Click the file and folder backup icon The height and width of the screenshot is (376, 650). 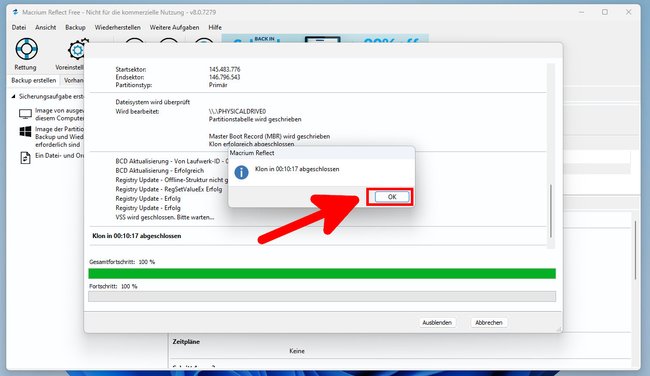(25, 158)
